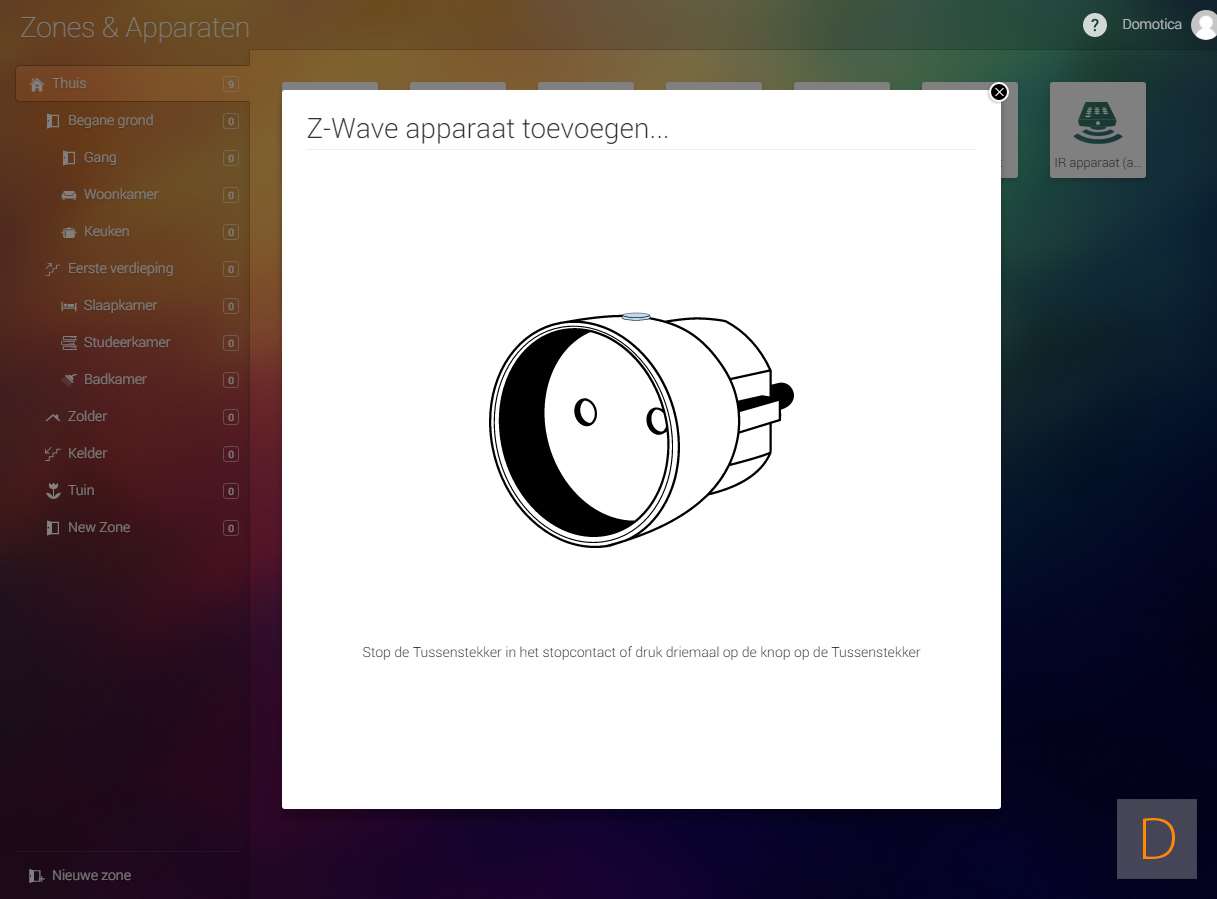Choose the Gang zone in sidebar
The width and height of the screenshot is (1217, 899).
pos(100,158)
